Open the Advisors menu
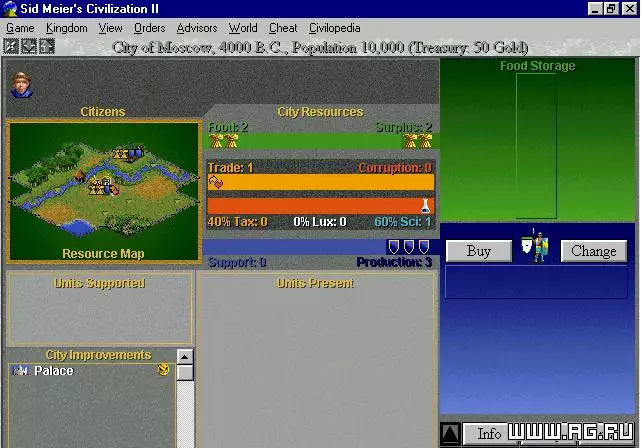Screen dimensions: 641x448 [197, 28]
